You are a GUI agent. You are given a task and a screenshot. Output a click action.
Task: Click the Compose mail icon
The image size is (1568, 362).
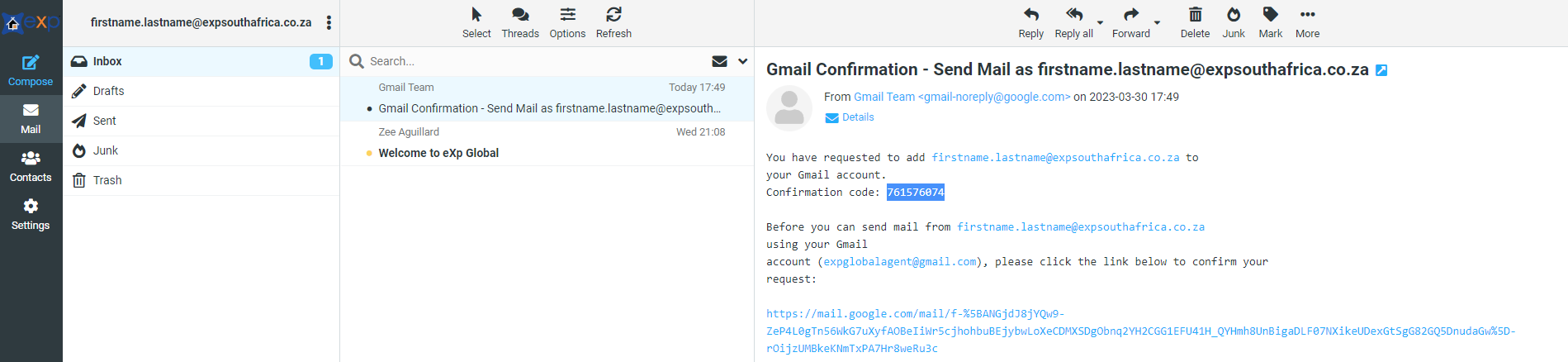tap(31, 70)
